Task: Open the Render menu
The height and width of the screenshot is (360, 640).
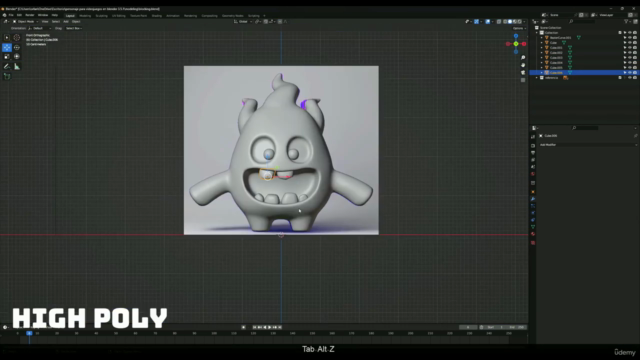Action: coord(30,16)
